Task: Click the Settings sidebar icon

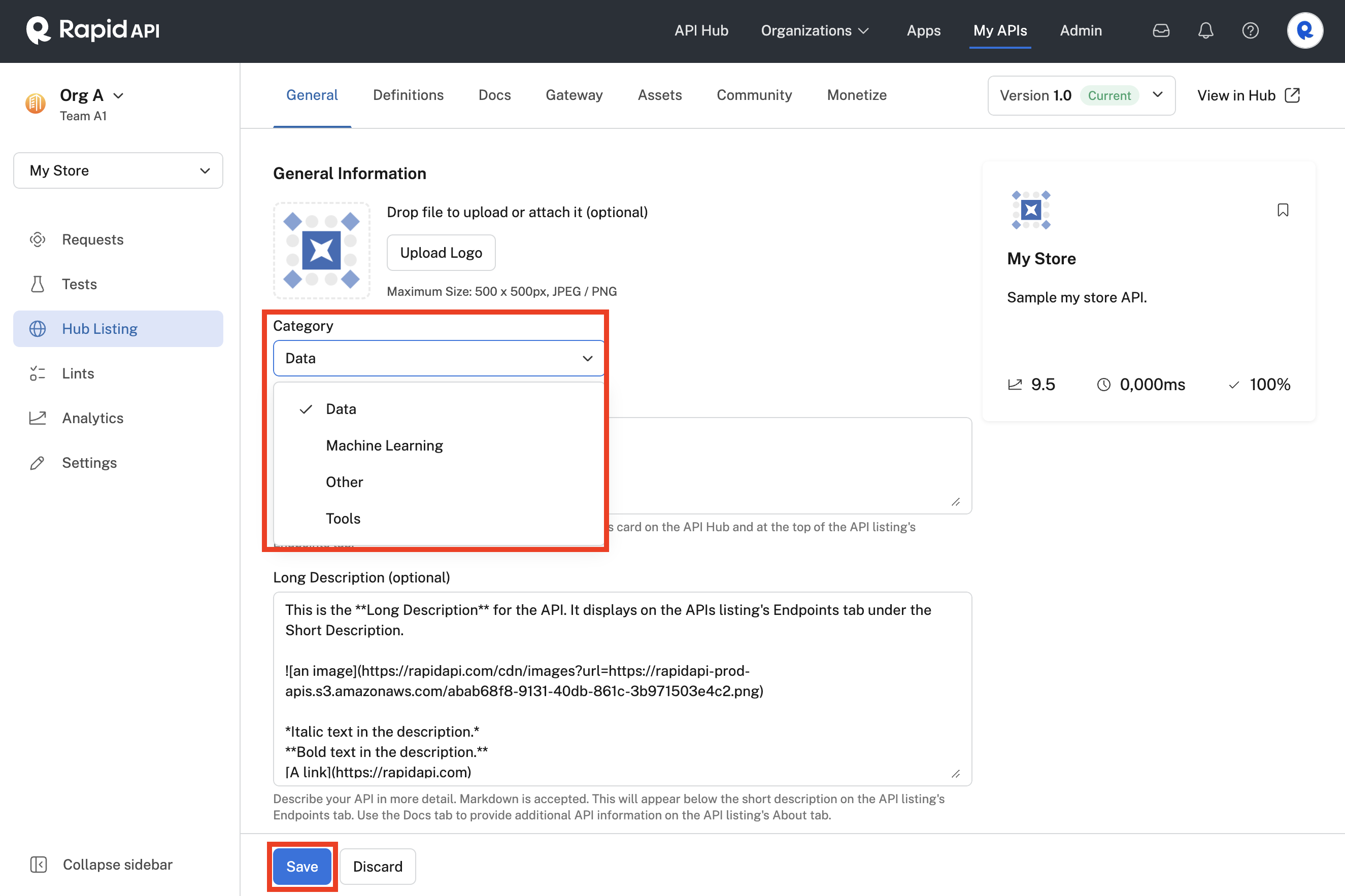Action: coord(37,462)
